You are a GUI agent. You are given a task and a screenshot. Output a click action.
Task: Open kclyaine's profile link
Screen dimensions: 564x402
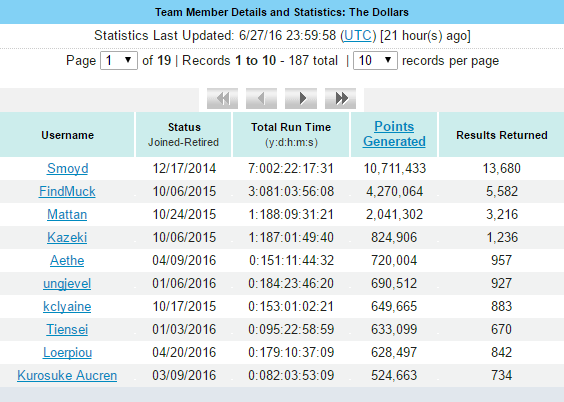(67, 307)
